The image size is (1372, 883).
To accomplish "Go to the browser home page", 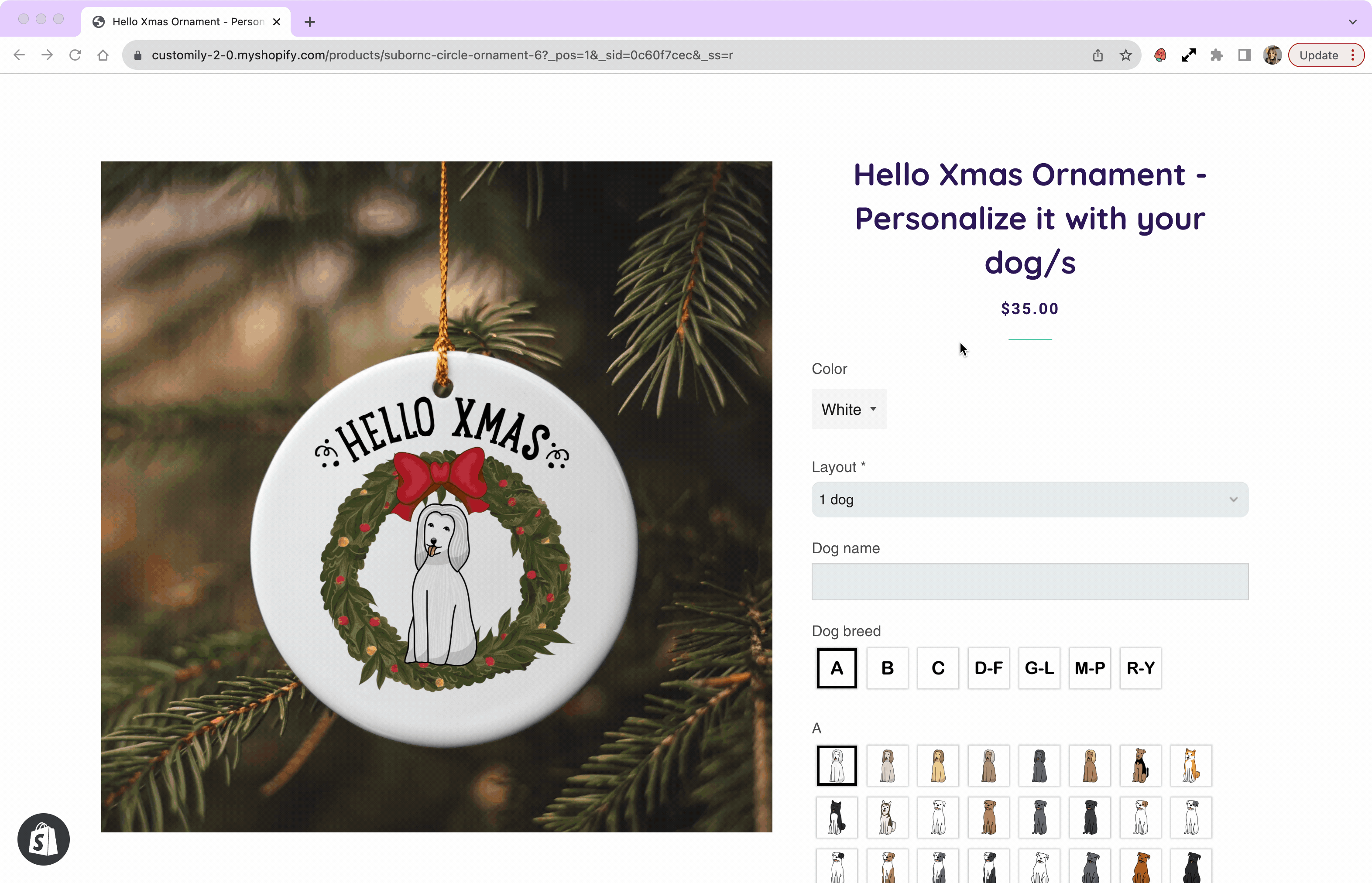I will tap(103, 55).
